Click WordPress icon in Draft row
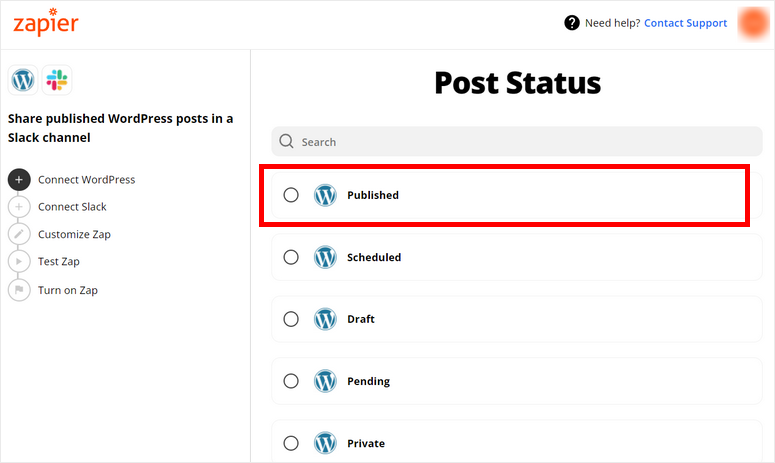Image resolution: width=775 pixels, height=463 pixels. (x=325, y=319)
